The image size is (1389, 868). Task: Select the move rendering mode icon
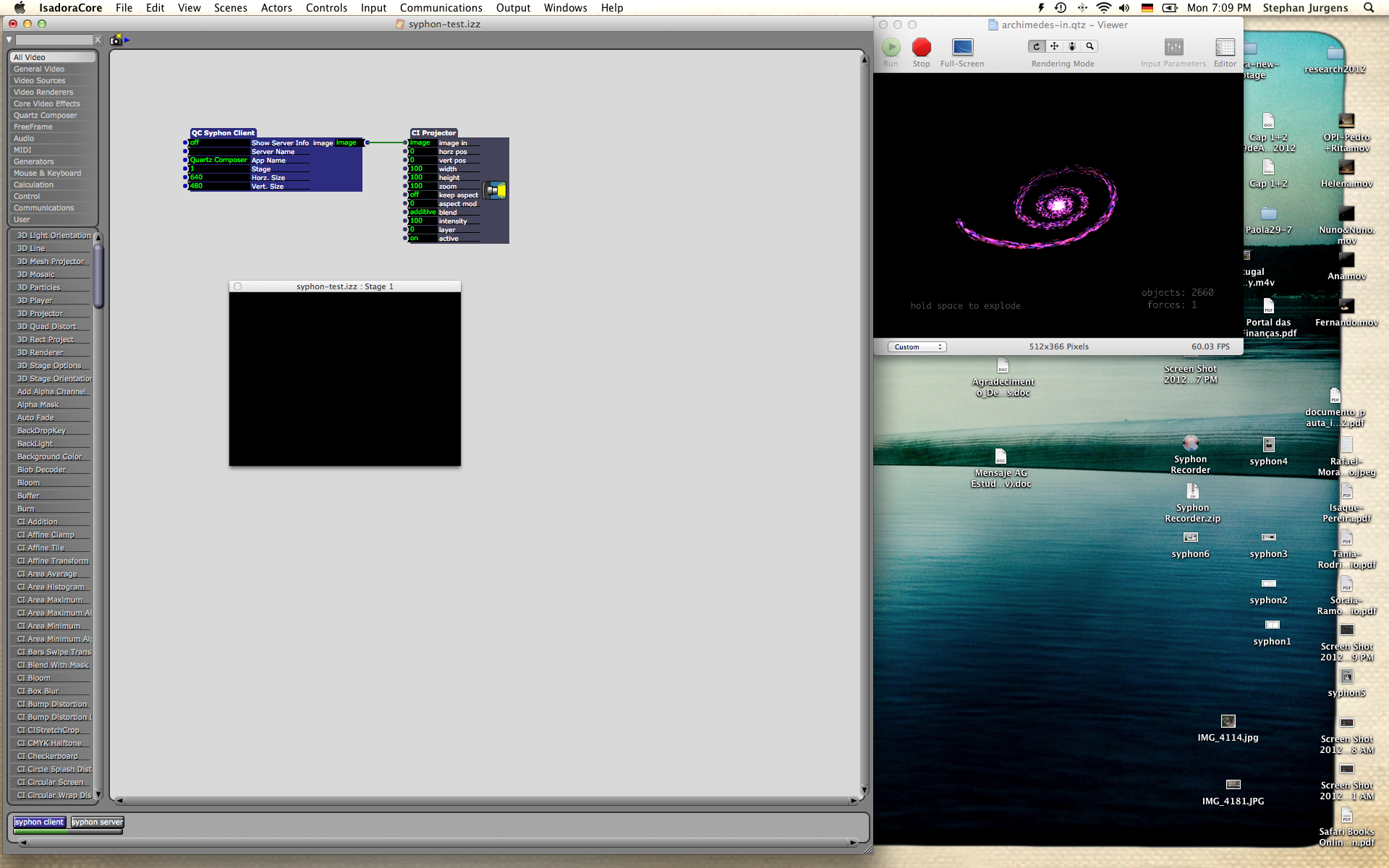1054,46
